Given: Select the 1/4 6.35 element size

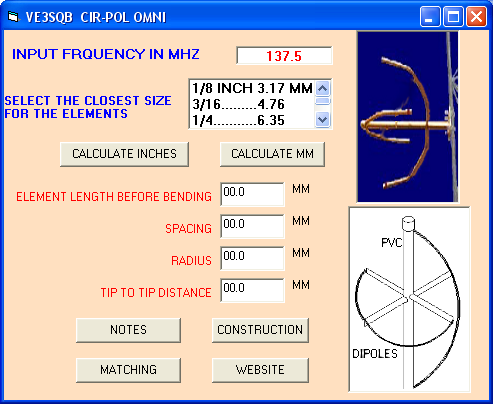Looking at the screenshot, I should (252, 120).
